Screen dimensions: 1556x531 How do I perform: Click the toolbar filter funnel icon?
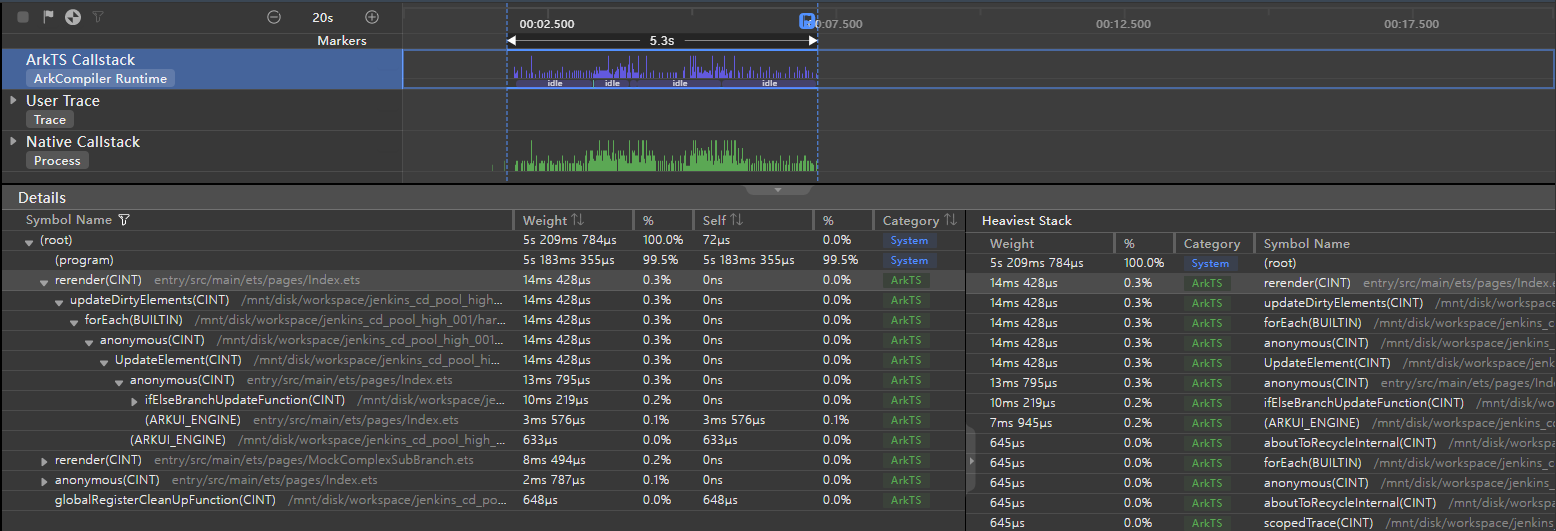pos(97,17)
